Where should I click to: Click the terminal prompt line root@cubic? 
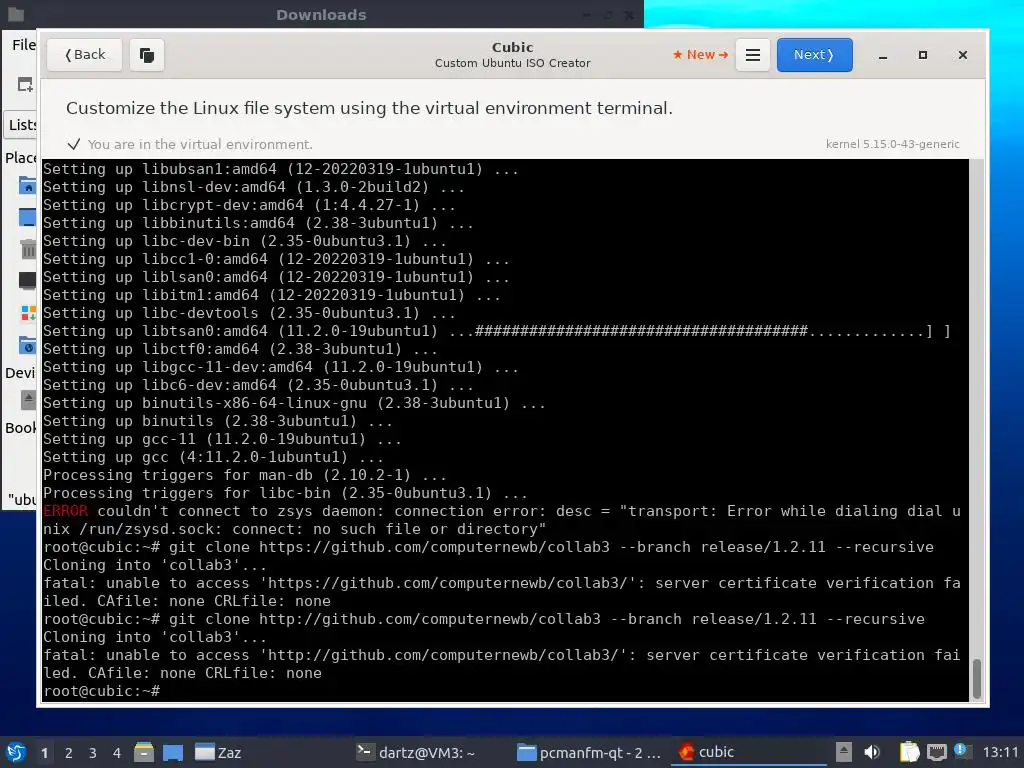[101, 691]
